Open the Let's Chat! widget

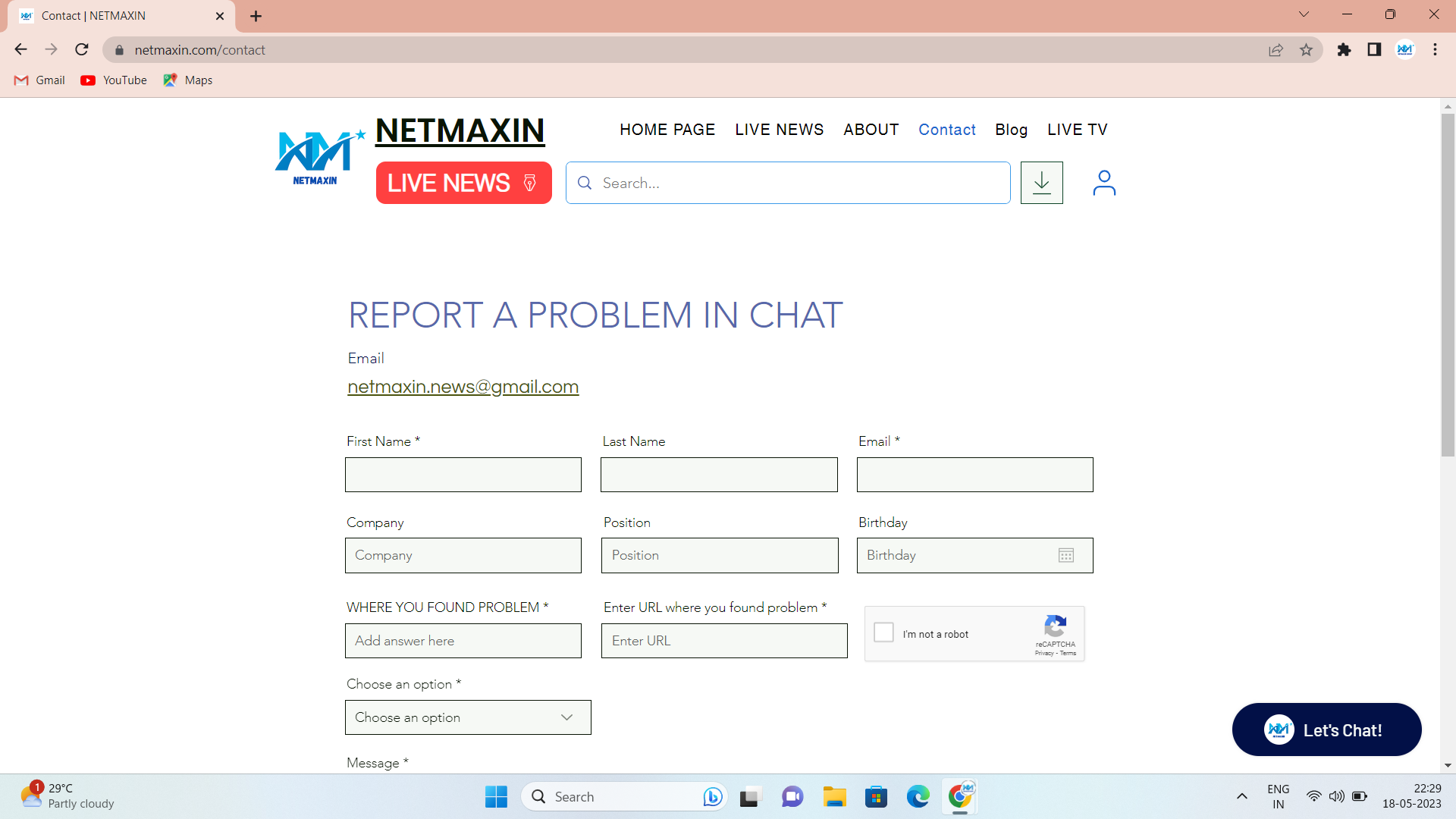1326,730
